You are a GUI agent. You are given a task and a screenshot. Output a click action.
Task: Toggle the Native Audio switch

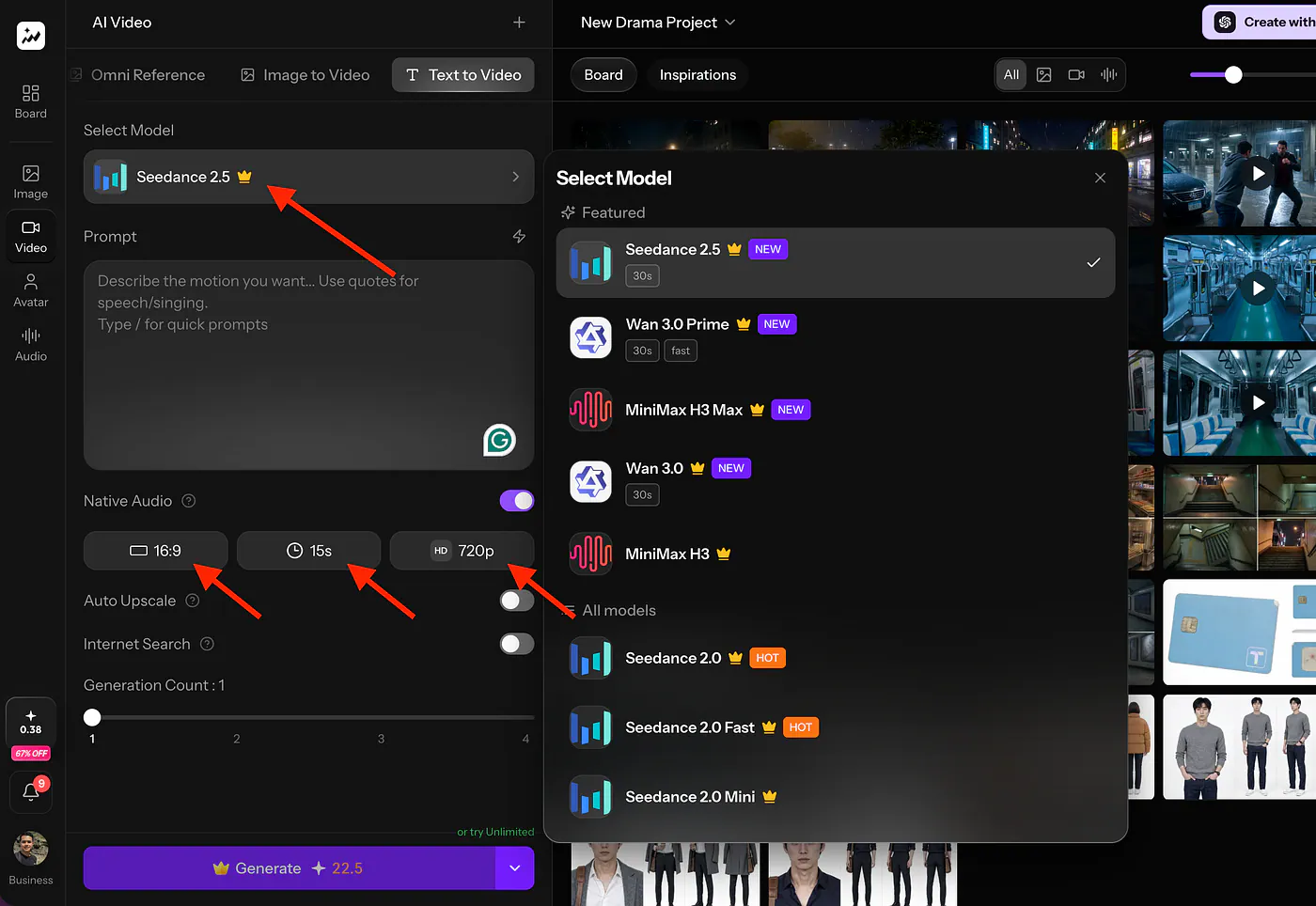(x=517, y=501)
